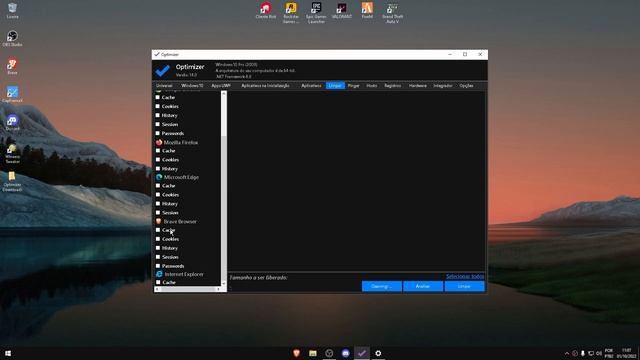This screenshot has height=360, width=640.
Task: Check Session under Brave Browser
Action: coord(158,257)
